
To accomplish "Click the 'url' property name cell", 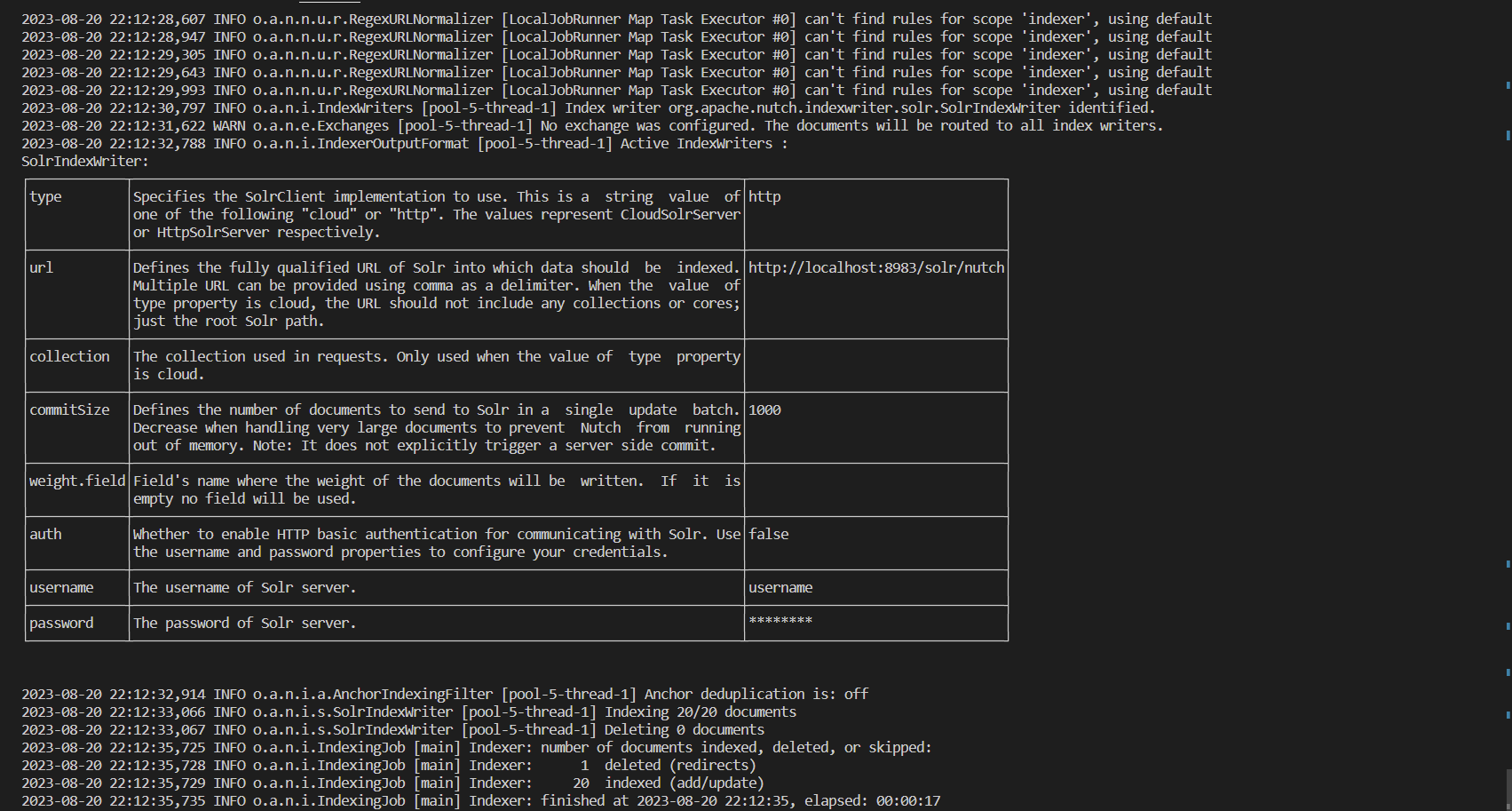I will coord(41,267).
